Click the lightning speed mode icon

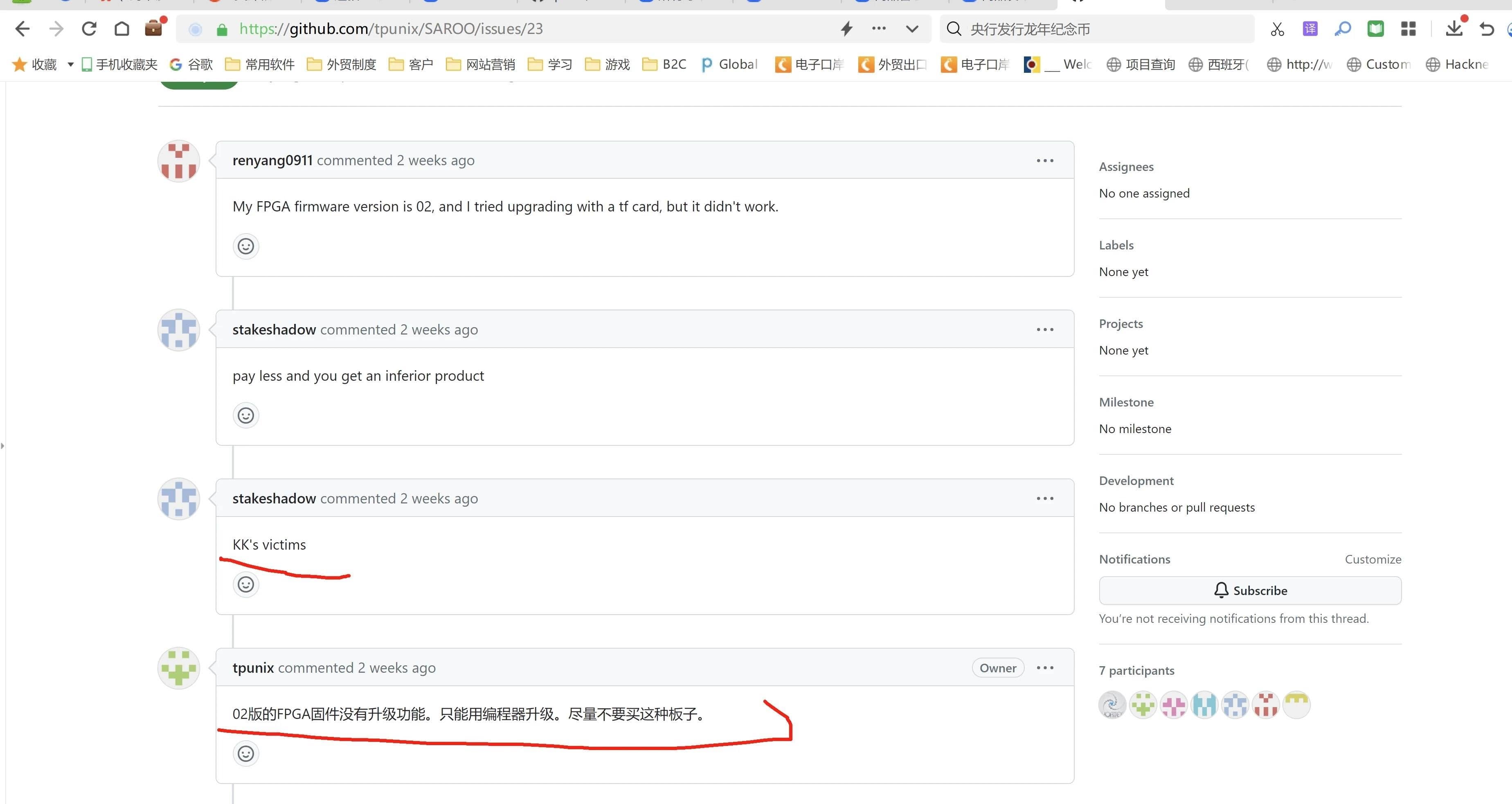pyautogui.click(x=846, y=29)
